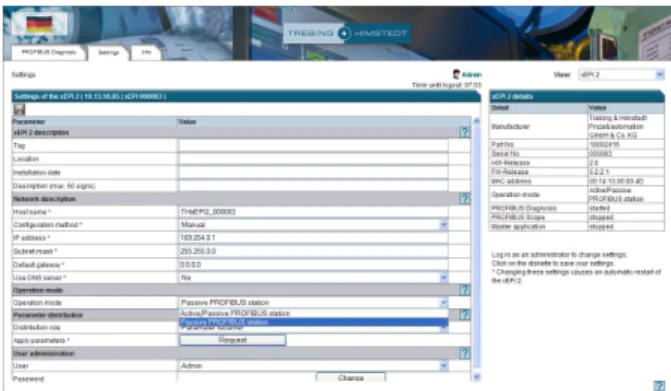Open help for Operation mode section

464,290
